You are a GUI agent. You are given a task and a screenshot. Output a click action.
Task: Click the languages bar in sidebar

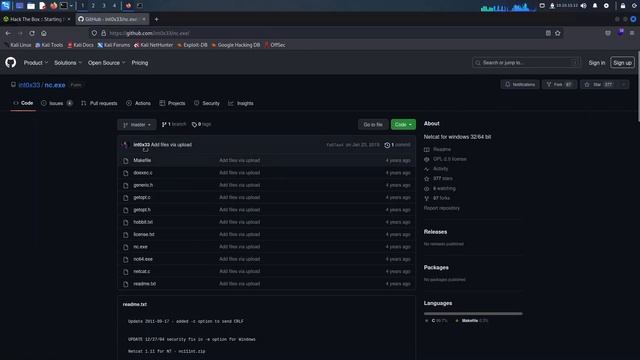tap(473, 313)
